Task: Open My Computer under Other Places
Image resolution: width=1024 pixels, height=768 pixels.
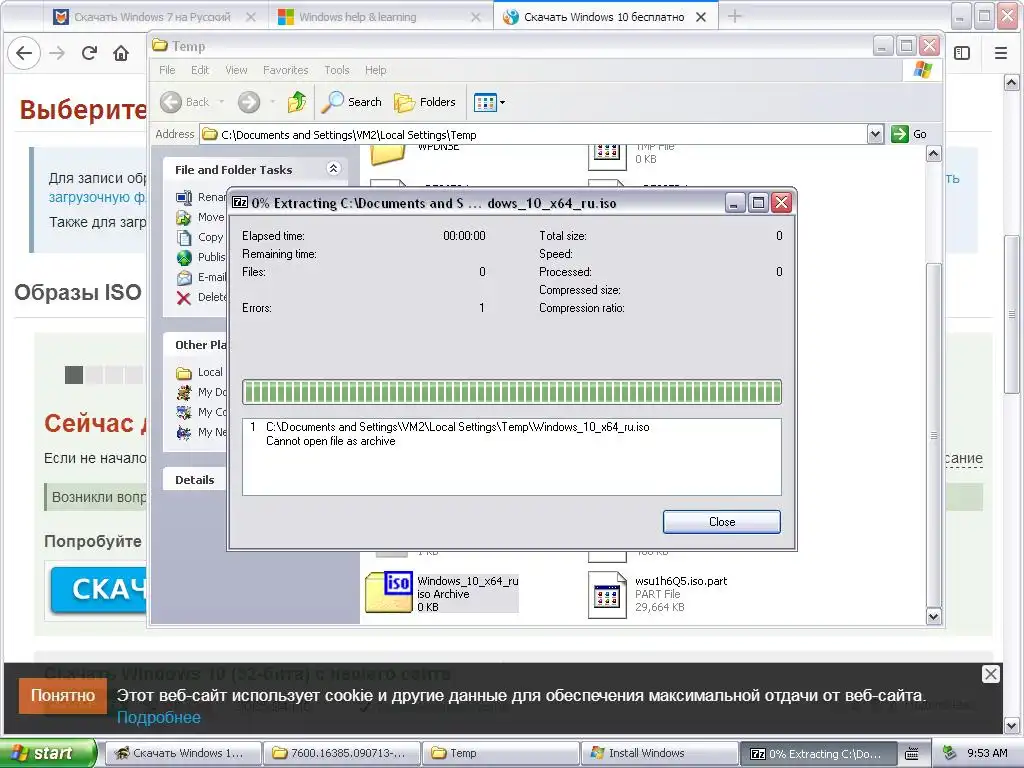Action: point(202,413)
